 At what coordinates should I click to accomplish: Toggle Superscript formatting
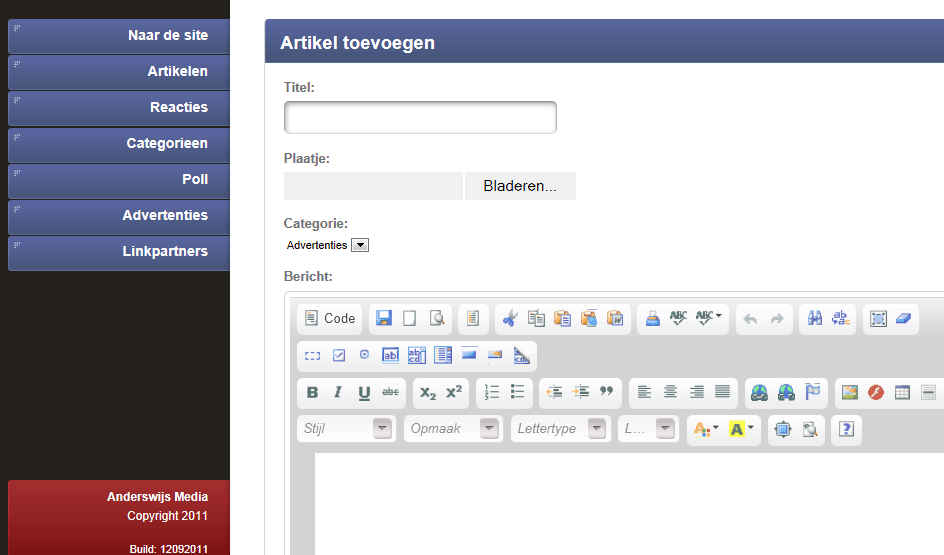tap(454, 392)
